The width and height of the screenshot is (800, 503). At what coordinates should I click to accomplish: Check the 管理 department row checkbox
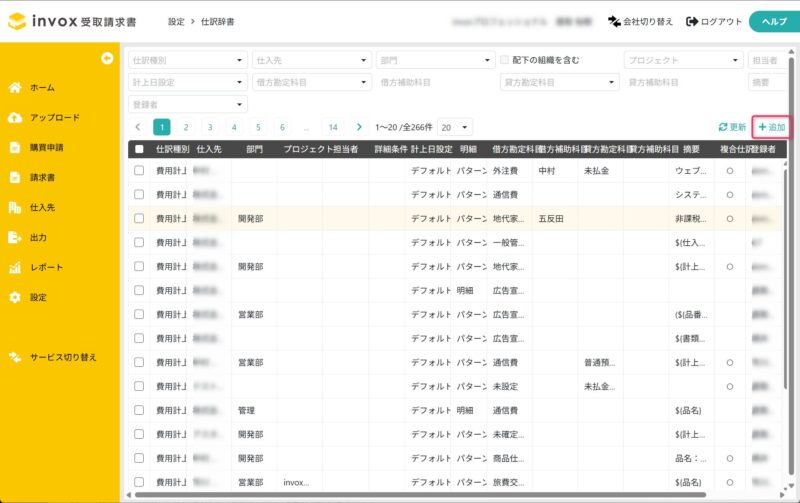139,410
